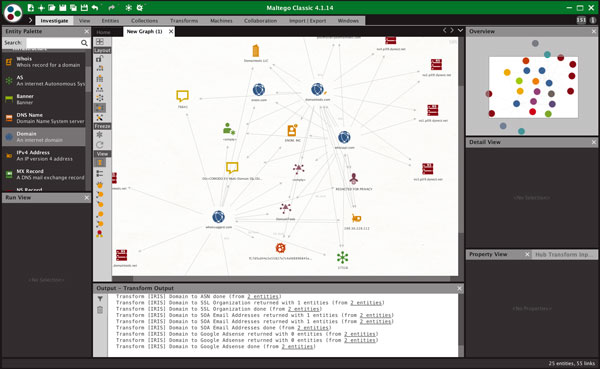
Task: Clear output using the trash icon
Action: point(99,310)
